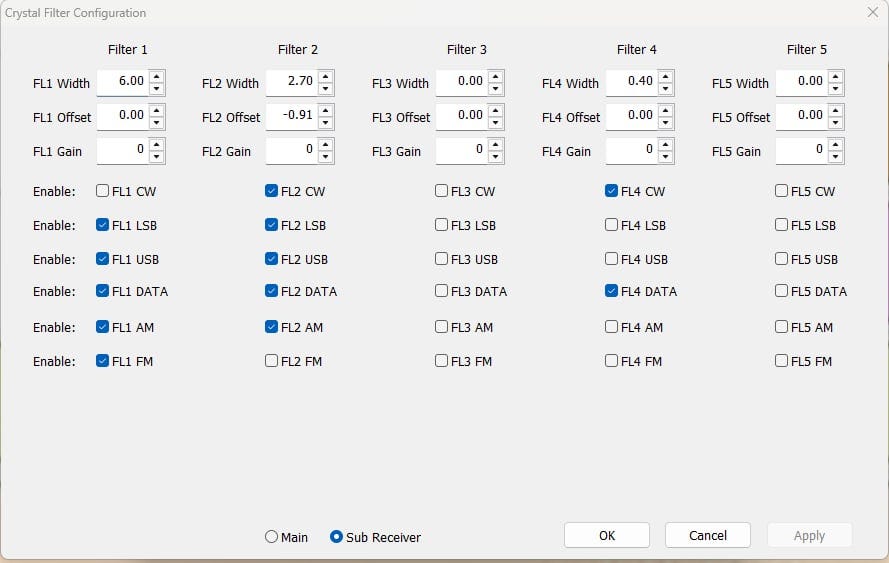
Task: Enable FL4 FM checkbox
Action: click(611, 361)
